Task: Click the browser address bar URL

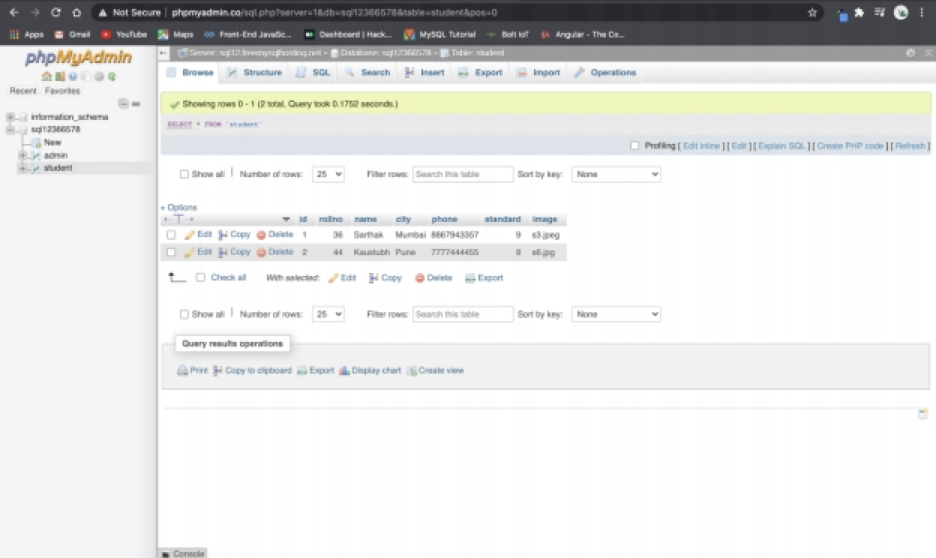Action: pyautogui.click(x=334, y=13)
